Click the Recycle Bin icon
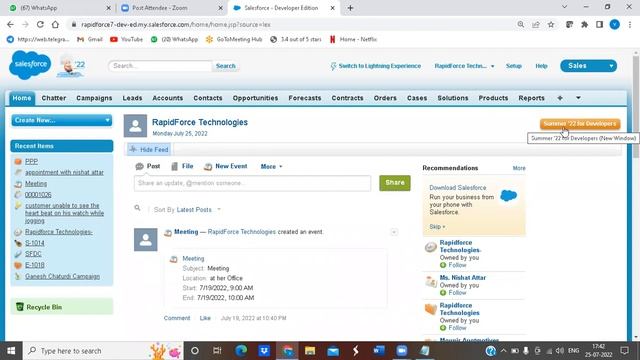Image resolution: width=640 pixels, height=360 pixels. pos(20,307)
